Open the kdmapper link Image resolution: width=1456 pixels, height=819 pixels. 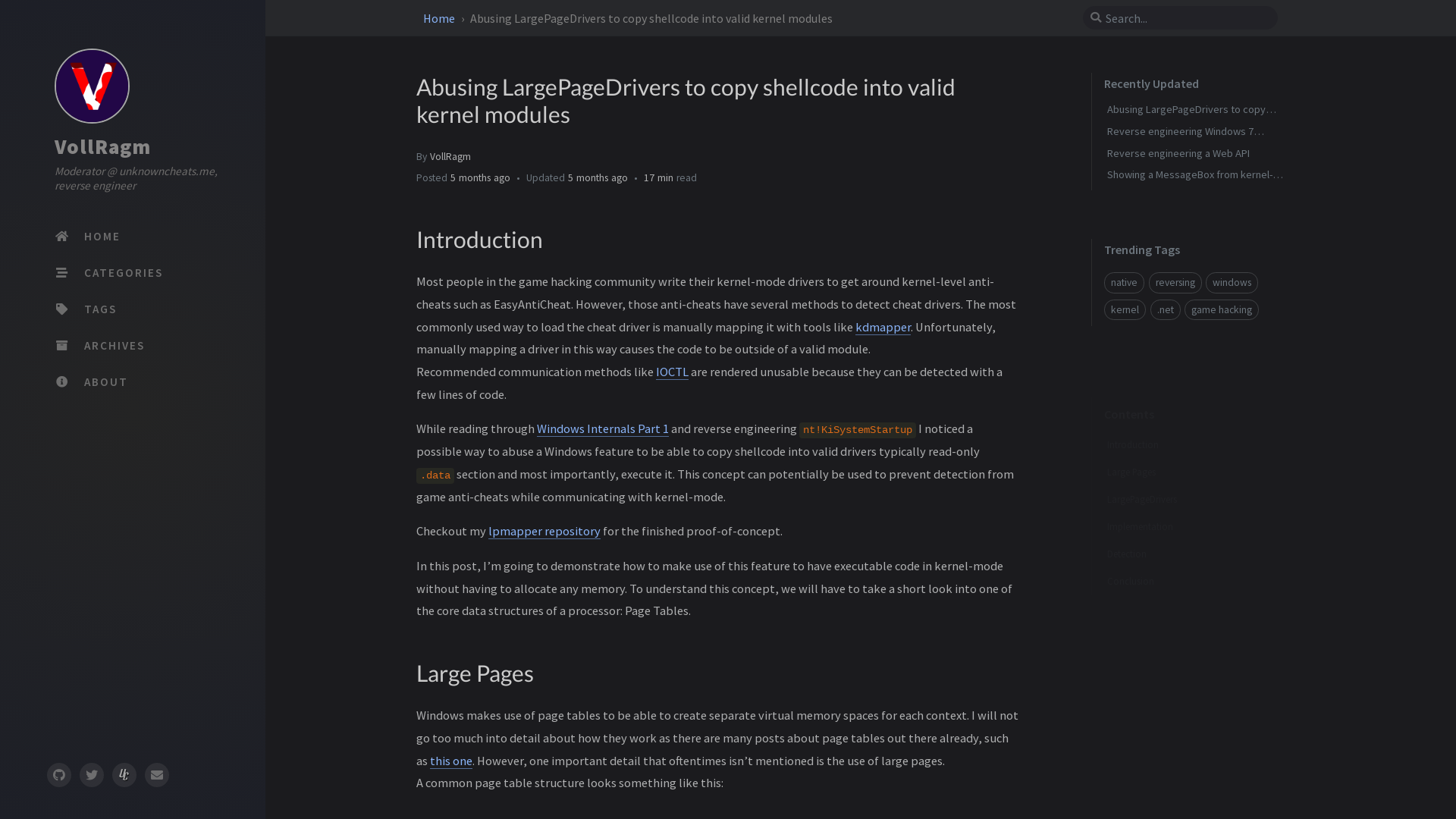click(x=883, y=327)
